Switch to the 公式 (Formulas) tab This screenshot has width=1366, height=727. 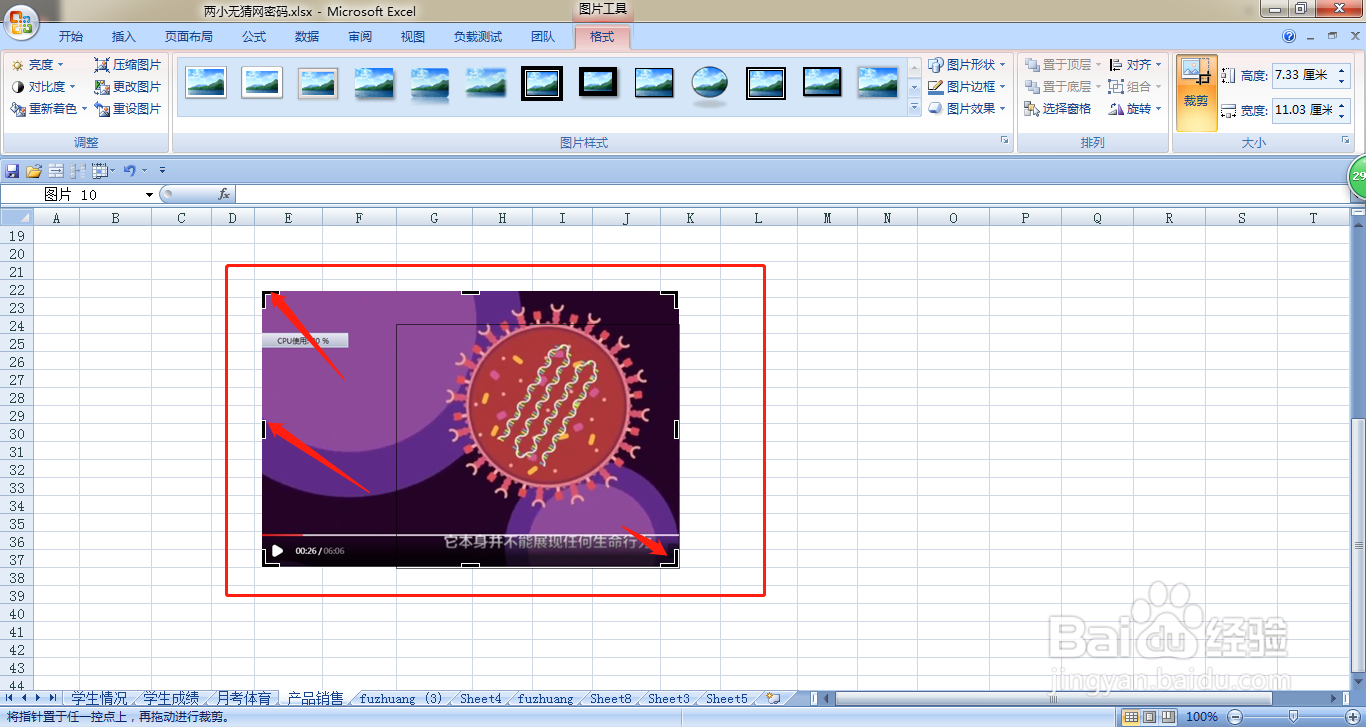click(x=254, y=37)
